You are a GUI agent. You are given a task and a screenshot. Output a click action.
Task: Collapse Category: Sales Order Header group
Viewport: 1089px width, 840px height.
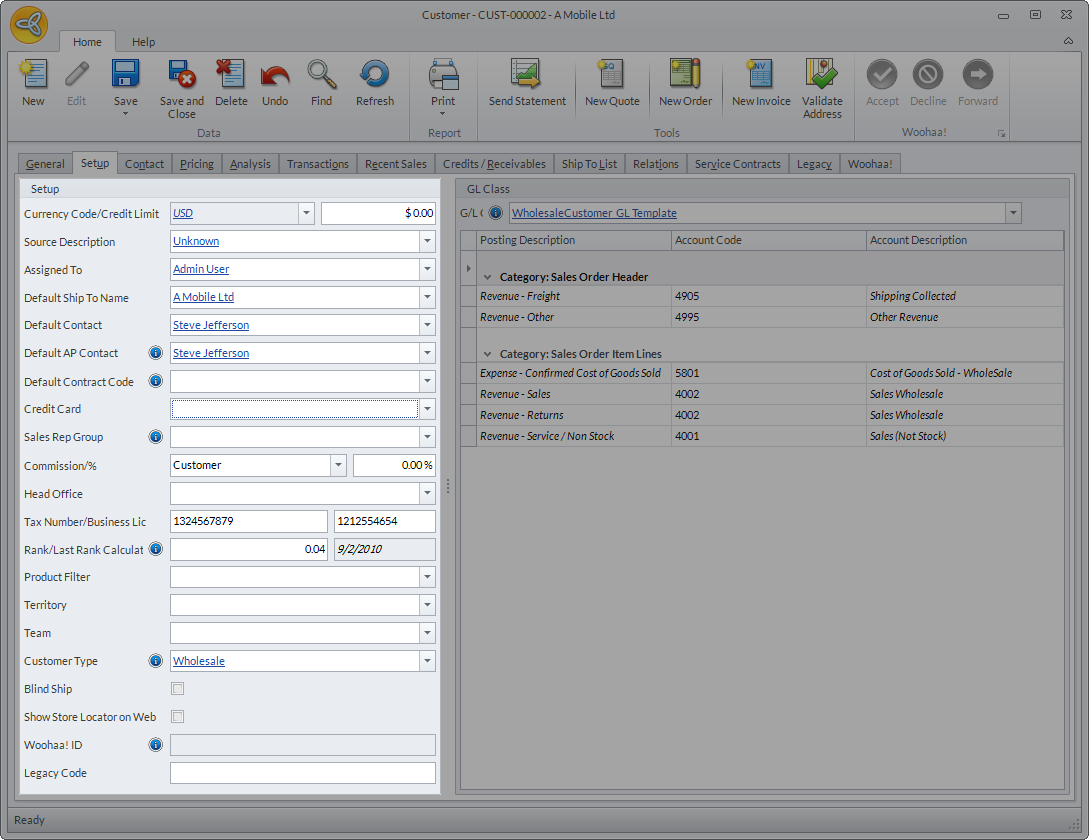(x=488, y=277)
